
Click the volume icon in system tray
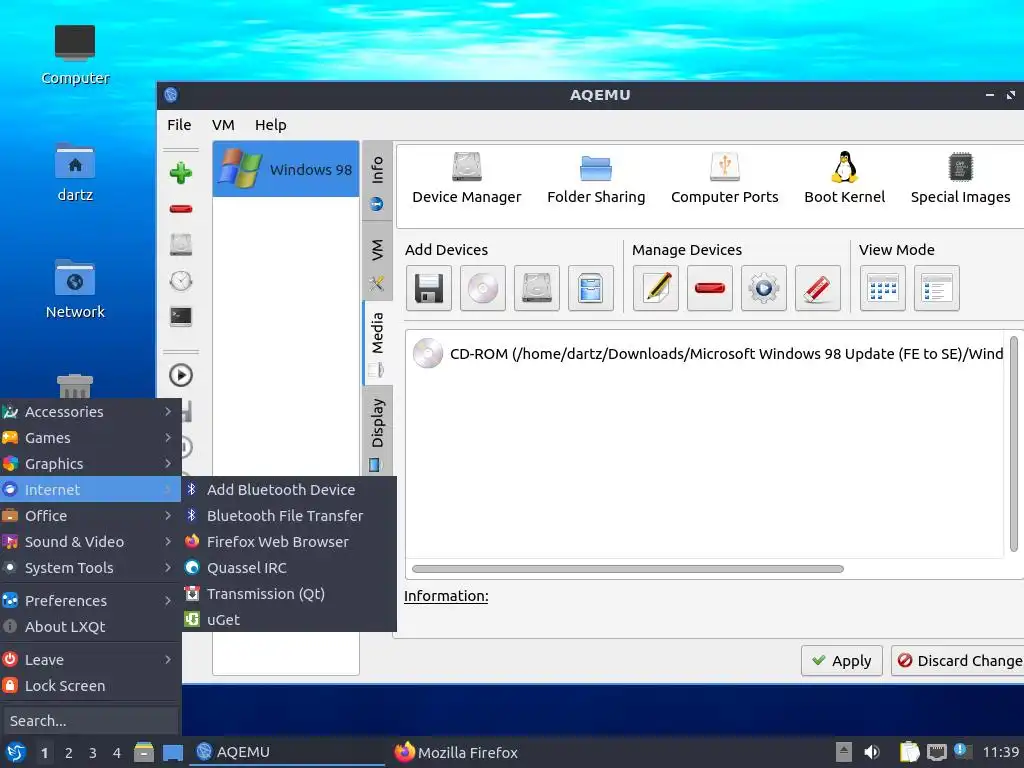pos(872,752)
